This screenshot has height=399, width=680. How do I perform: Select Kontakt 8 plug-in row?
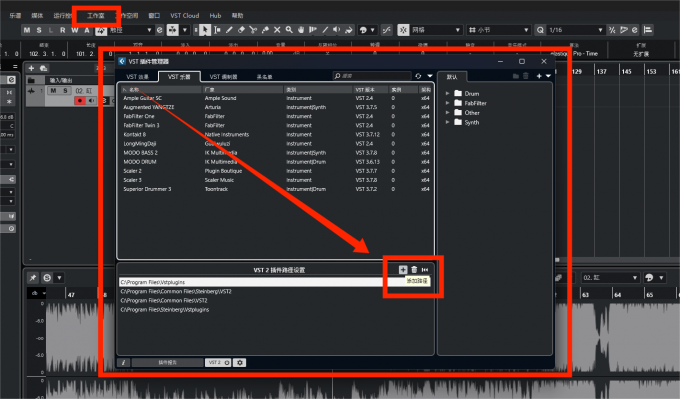(x=276, y=134)
